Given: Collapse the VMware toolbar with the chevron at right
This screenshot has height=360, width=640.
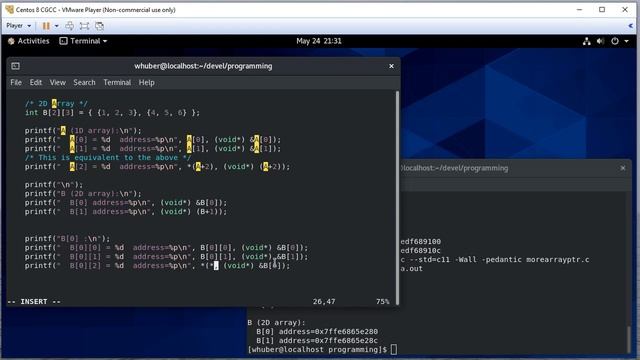Looking at the screenshot, I should coord(631,26).
